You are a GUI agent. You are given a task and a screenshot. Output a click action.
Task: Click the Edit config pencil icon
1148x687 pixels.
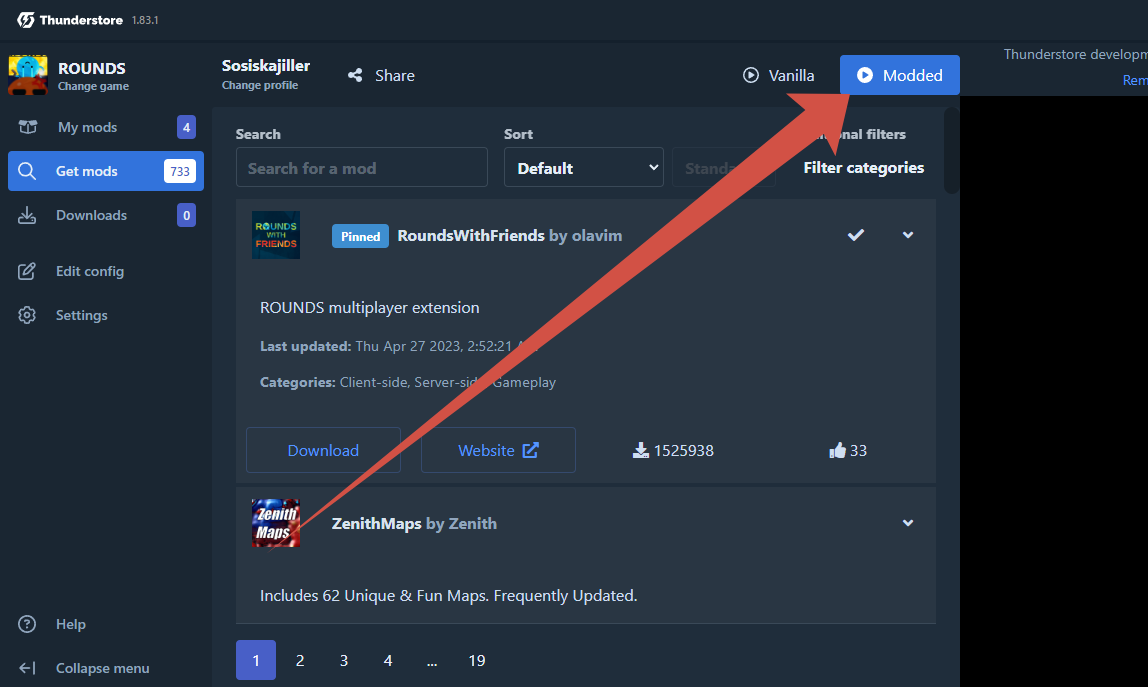click(27, 271)
